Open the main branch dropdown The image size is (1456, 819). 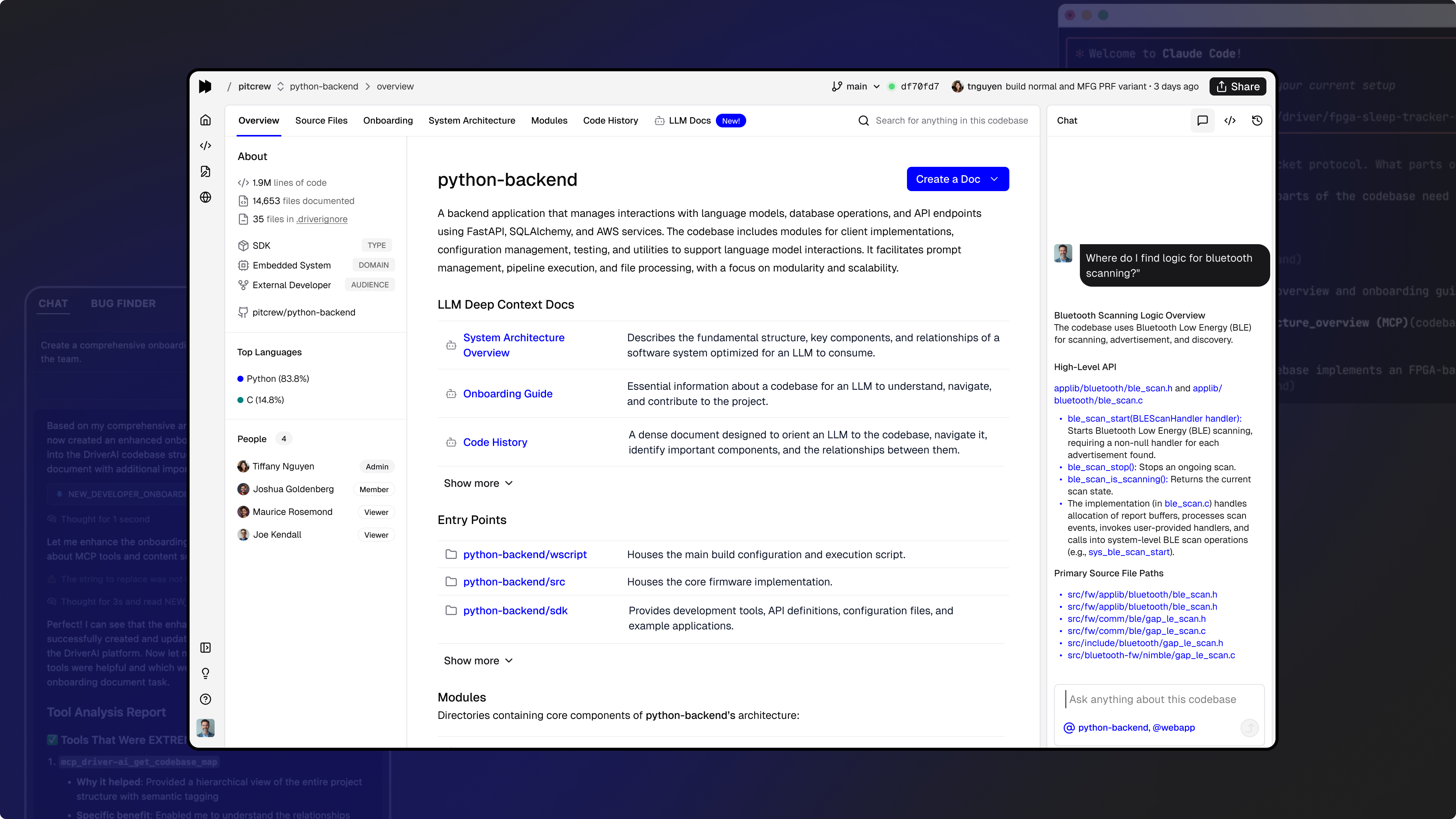coord(856,86)
